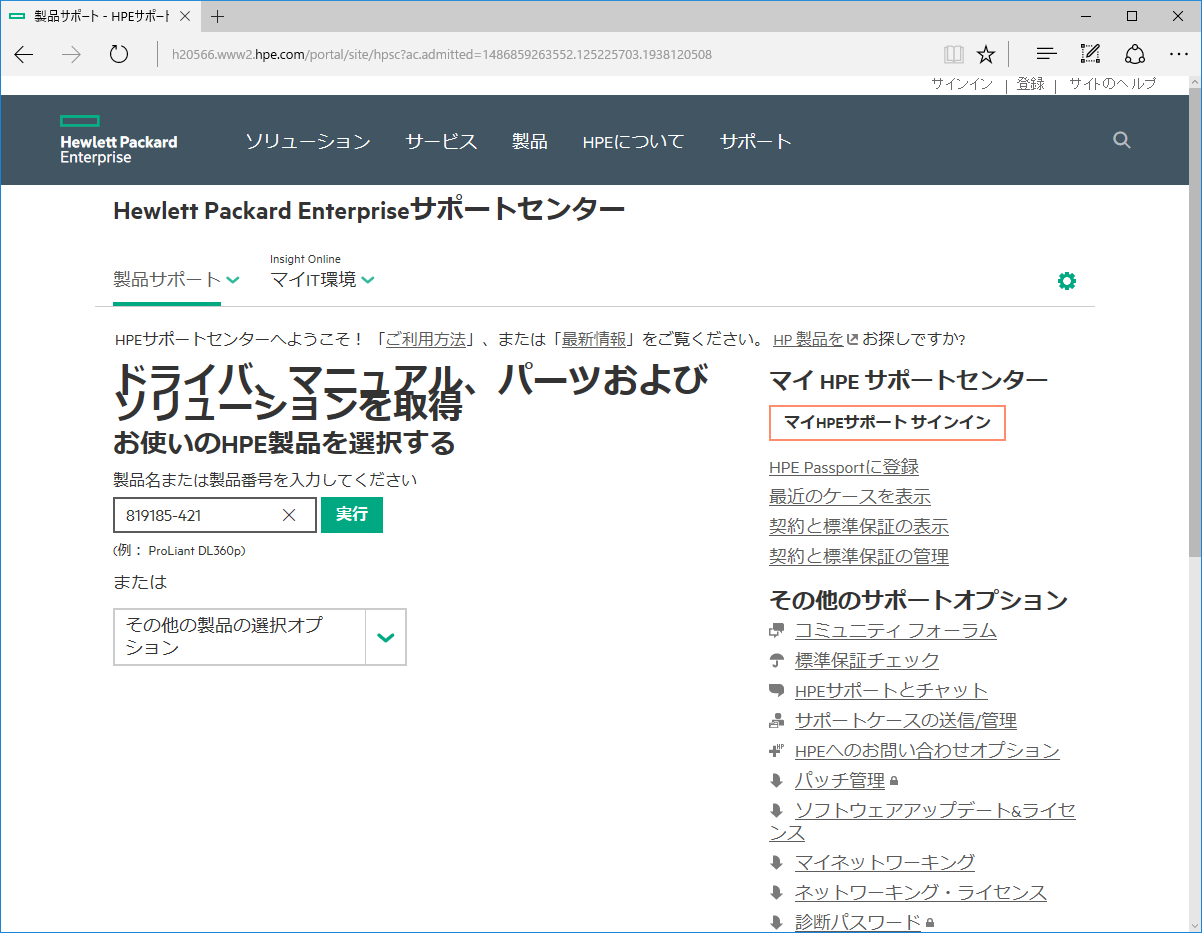The width and height of the screenshot is (1202, 933).
Task: Click the patch management download icon
Action: (x=776, y=781)
